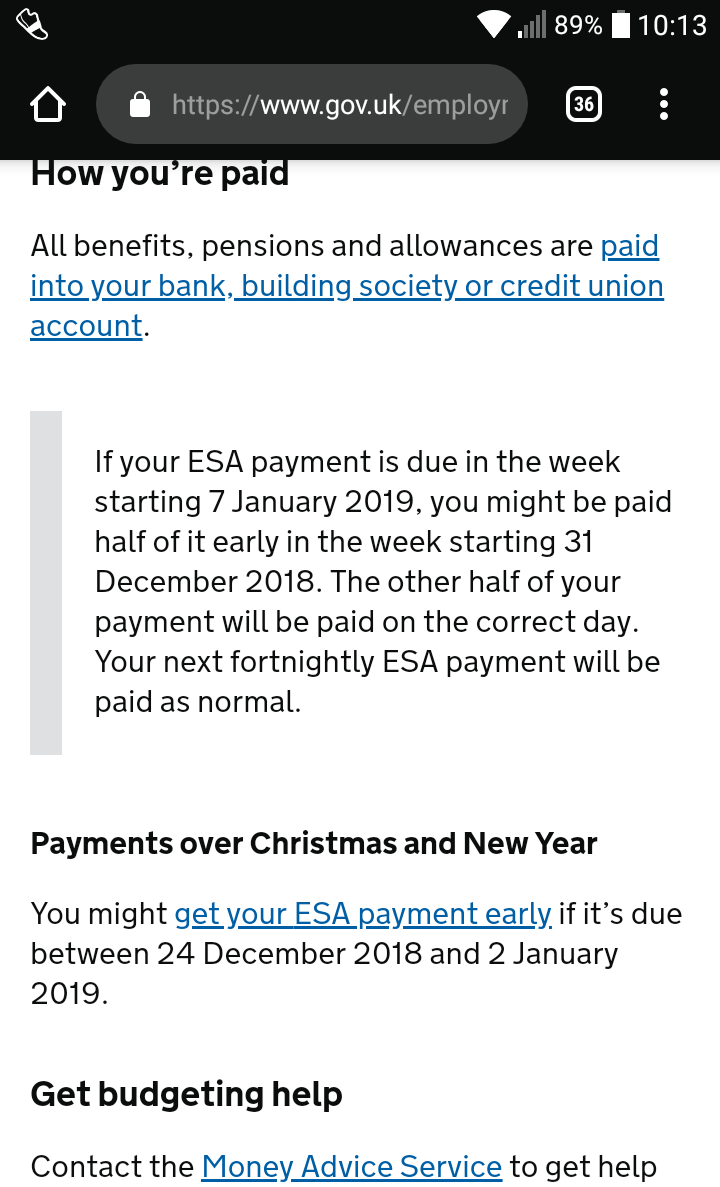This screenshot has height=1187, width=720.
Task: Open 'paid into your bank' account link
Action: pyautogui.click(x=347, y=285)
